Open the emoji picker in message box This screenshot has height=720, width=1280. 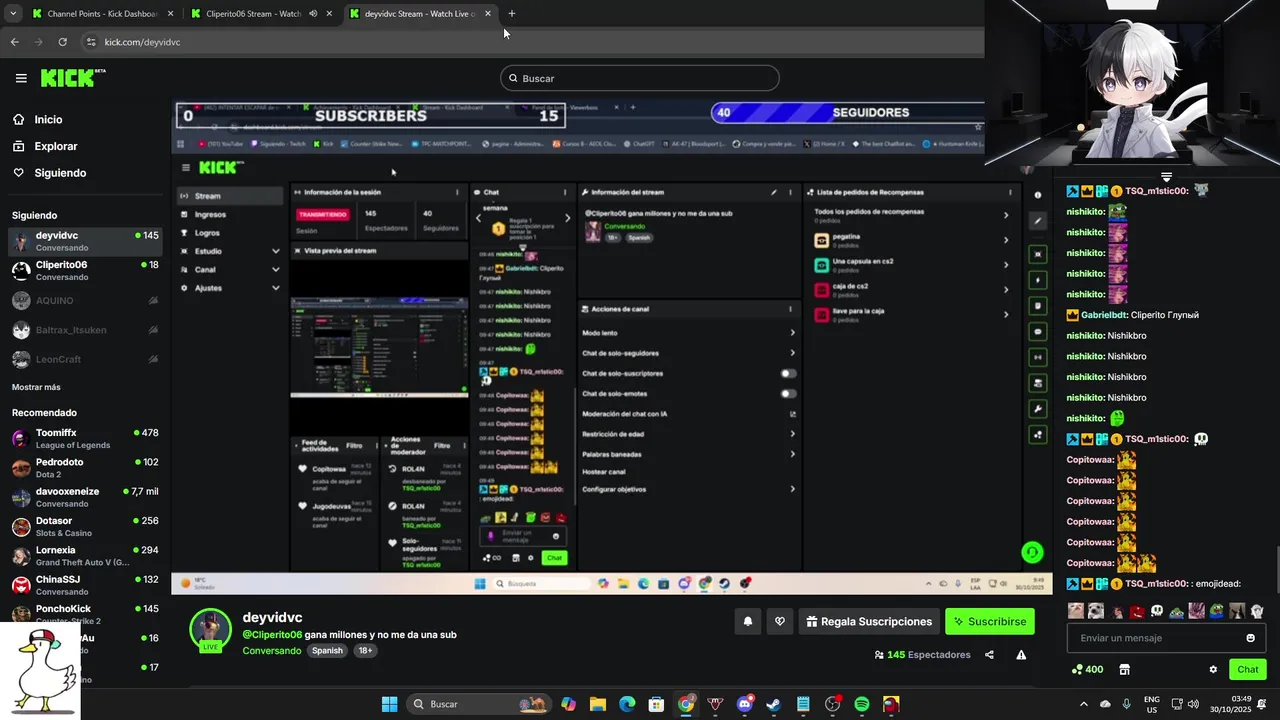coord(1250,638)
